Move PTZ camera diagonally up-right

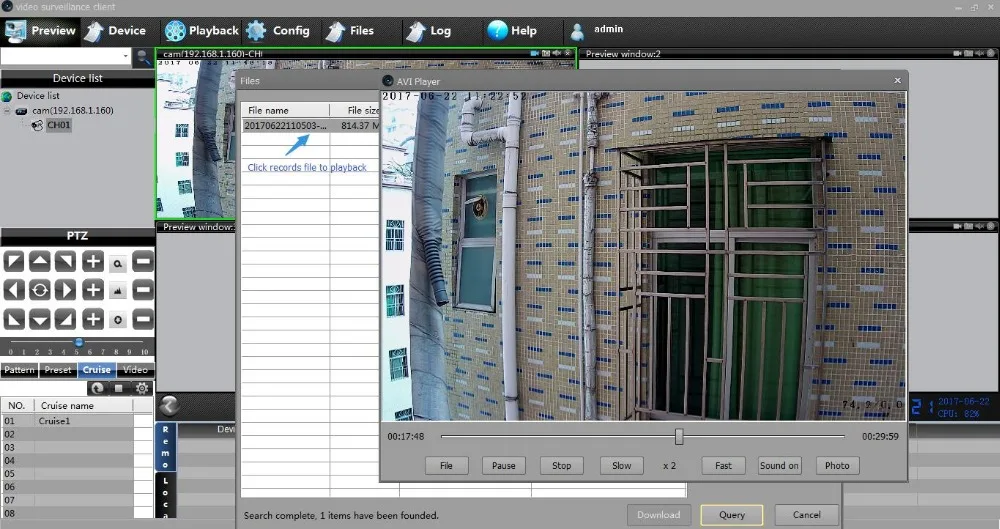click(x=65, y=261)
